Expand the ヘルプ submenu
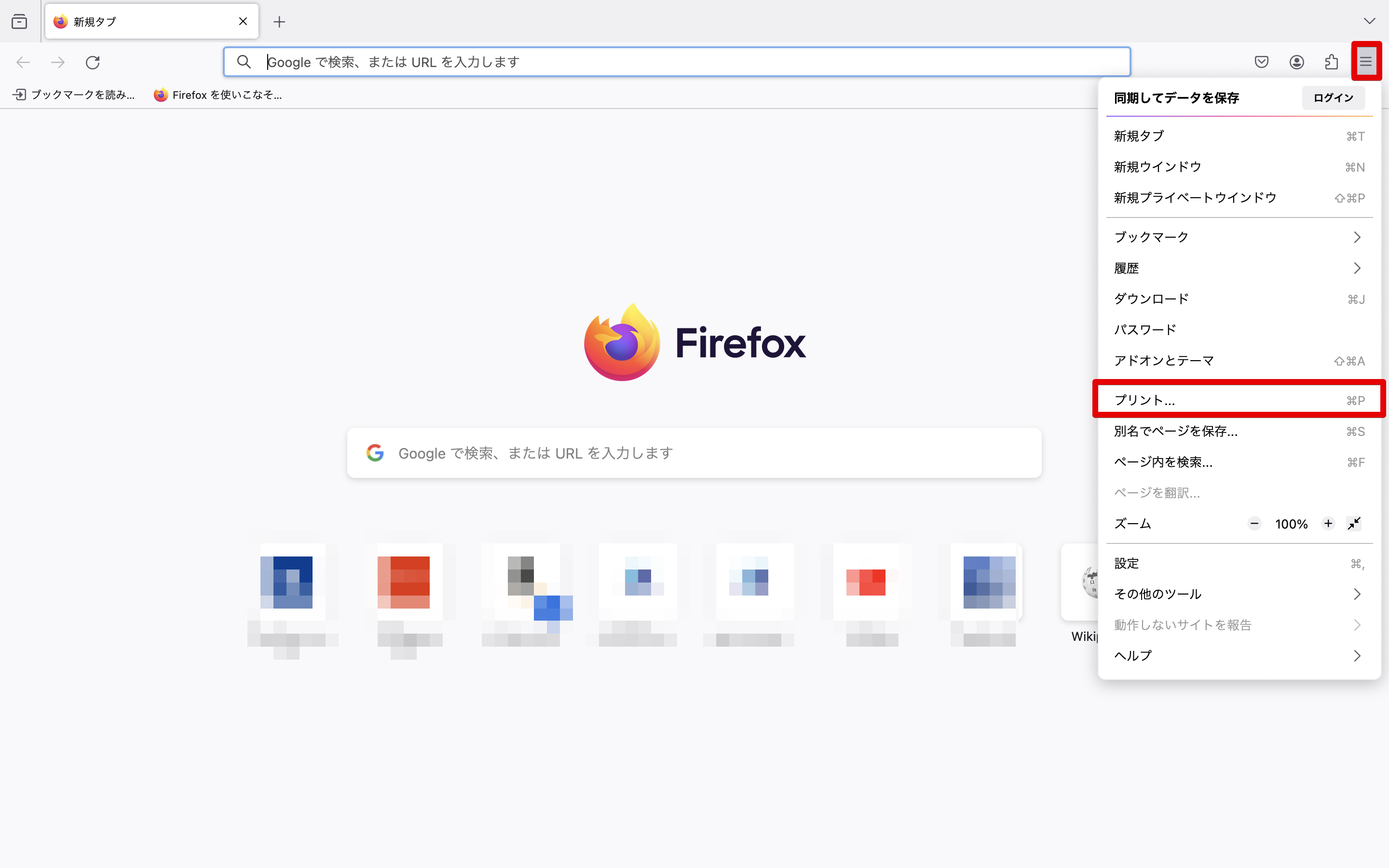Screen dimensions: 1389x868 [1239, 656]
